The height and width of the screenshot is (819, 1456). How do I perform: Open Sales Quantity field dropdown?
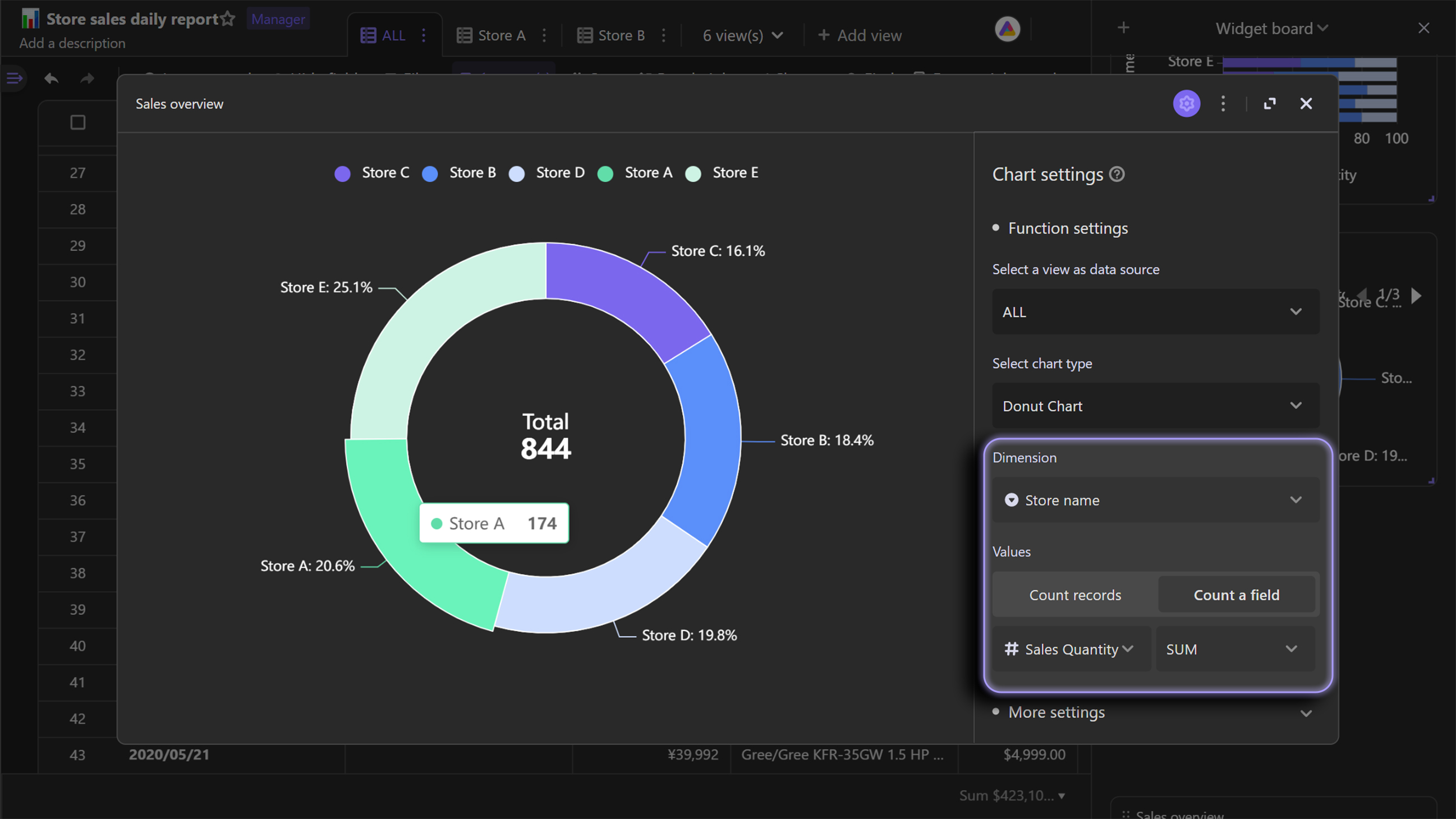(x=1071, y=649)
